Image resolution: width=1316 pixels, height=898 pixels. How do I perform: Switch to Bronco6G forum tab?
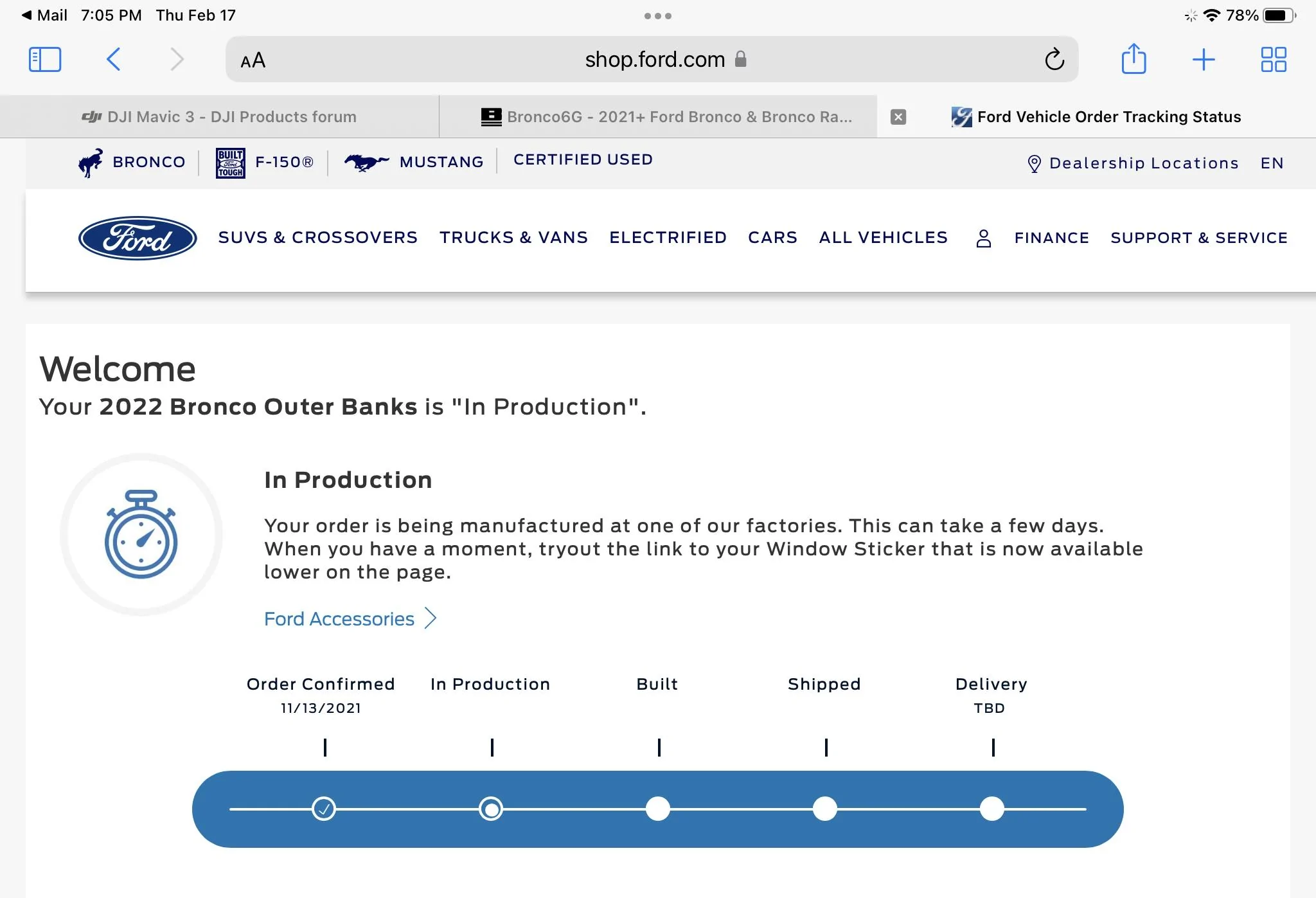click(x=658, y=117)
